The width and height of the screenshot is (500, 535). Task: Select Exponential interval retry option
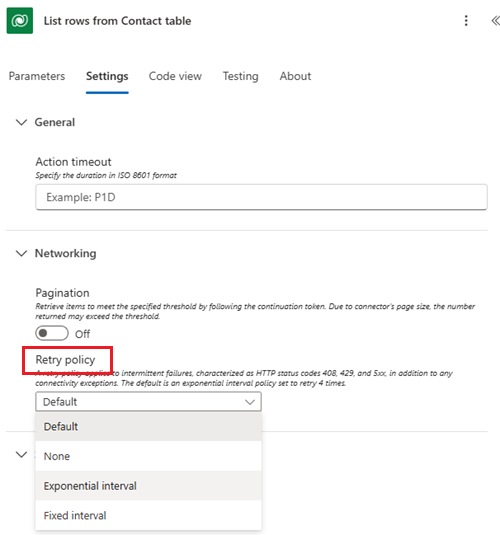148,486
